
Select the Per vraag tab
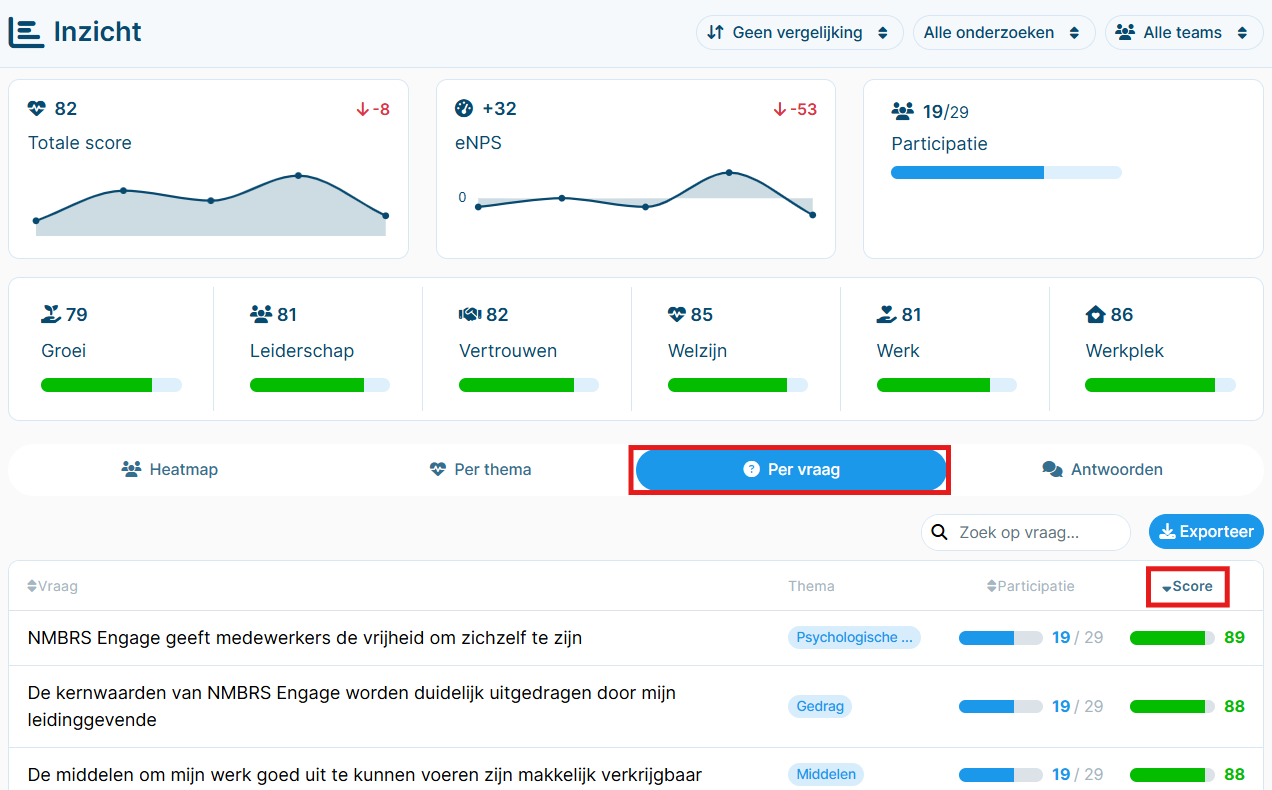[x=791, y=469]
